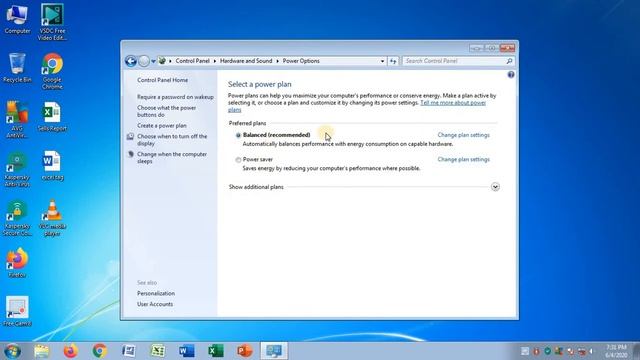
Task: Open the dark green Excel taskbar icon
Action: [216, 351]
